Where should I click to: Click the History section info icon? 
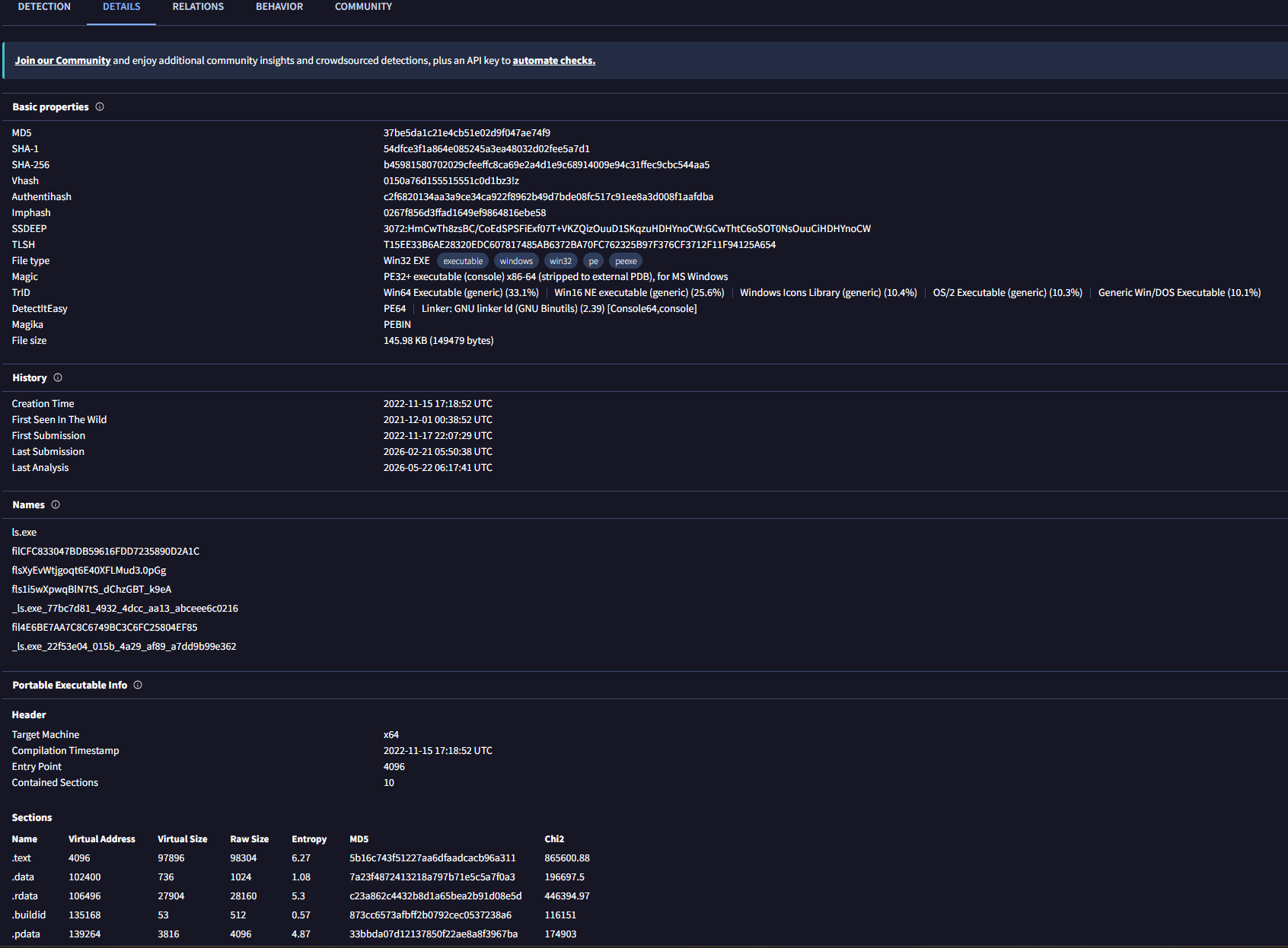[58, 377]
